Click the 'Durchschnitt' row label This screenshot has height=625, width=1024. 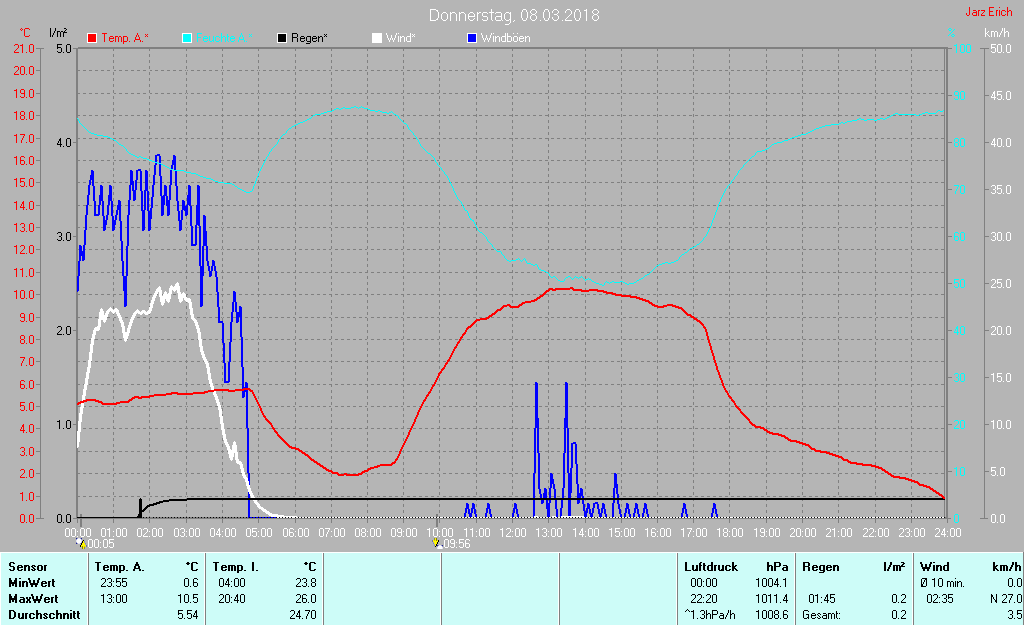(44, 615)
